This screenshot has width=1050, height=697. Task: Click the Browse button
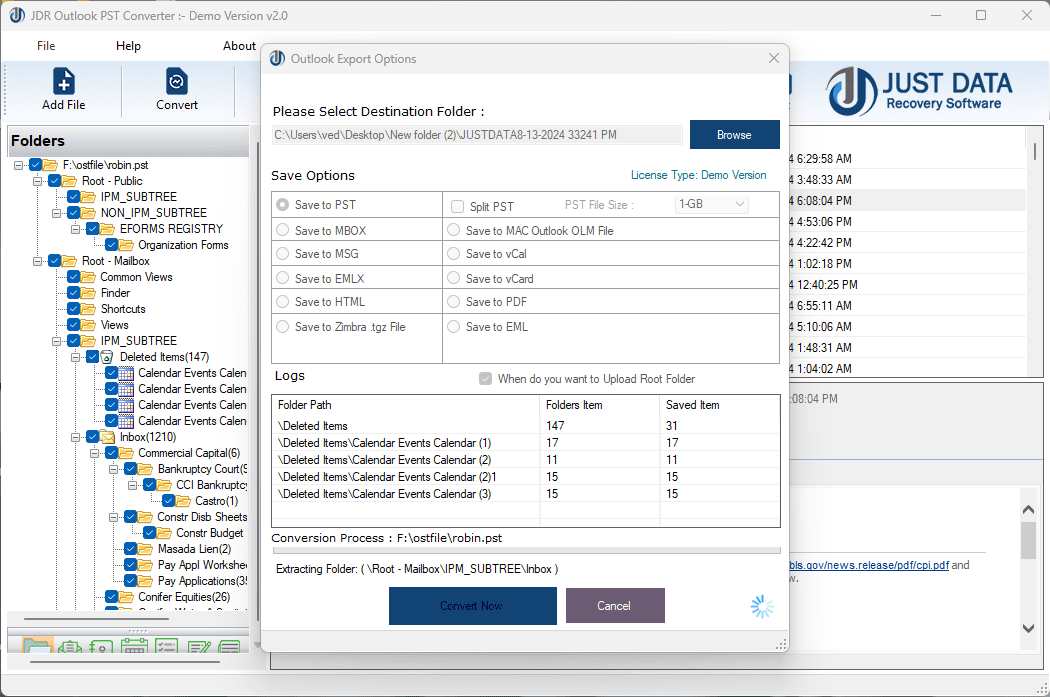pos(734,134)
